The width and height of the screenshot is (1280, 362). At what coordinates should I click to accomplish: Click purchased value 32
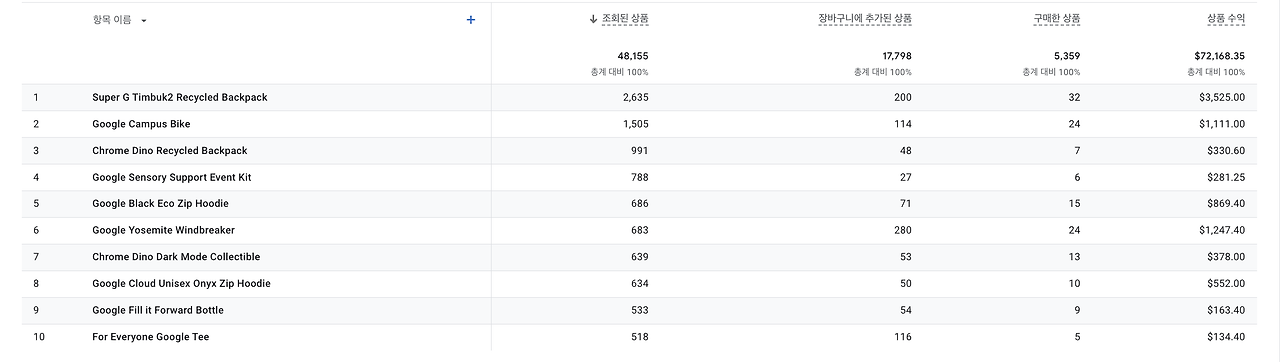tap(1074, 97)
